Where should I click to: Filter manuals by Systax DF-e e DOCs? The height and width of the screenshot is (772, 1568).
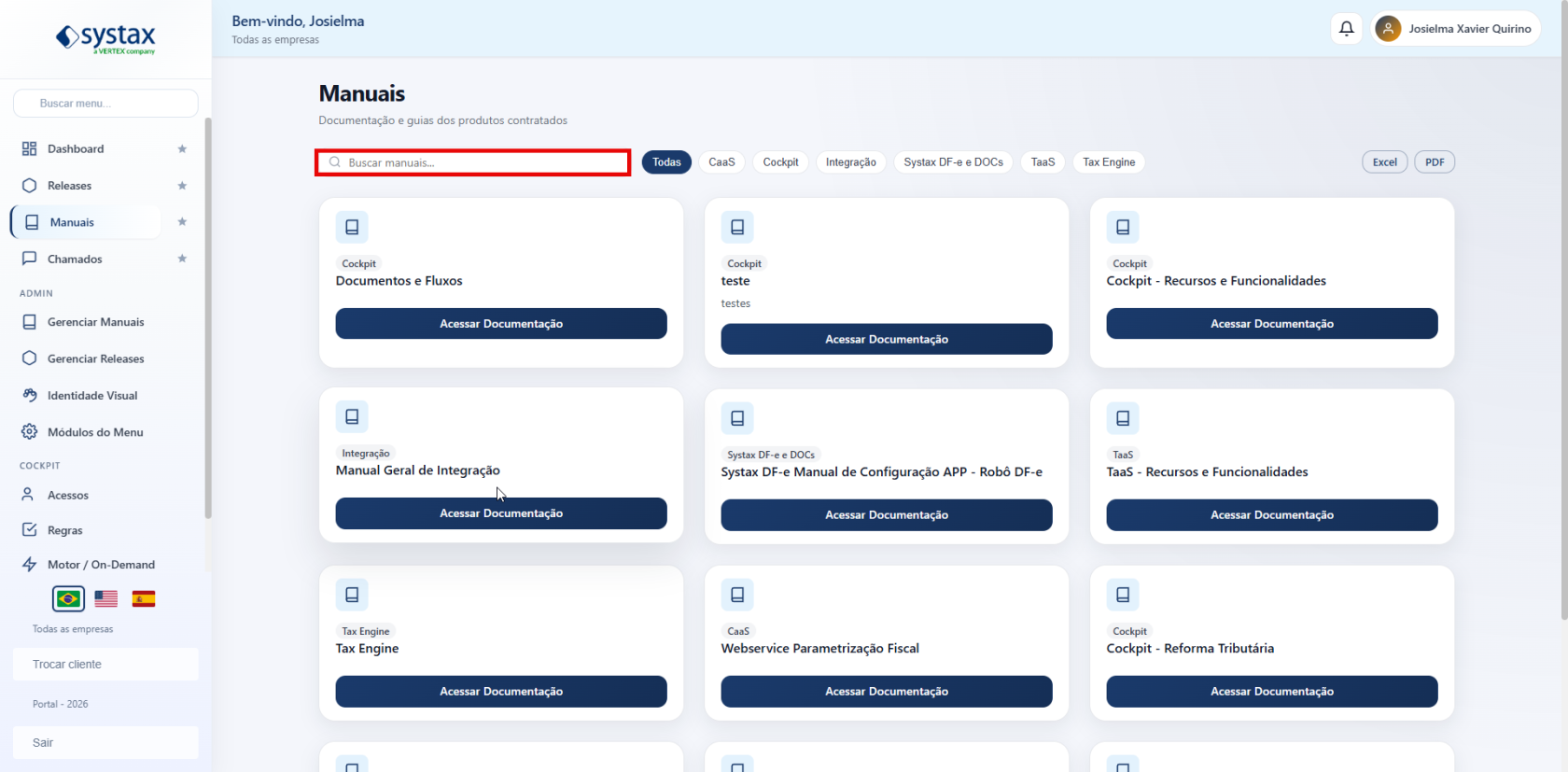[953, 162]
